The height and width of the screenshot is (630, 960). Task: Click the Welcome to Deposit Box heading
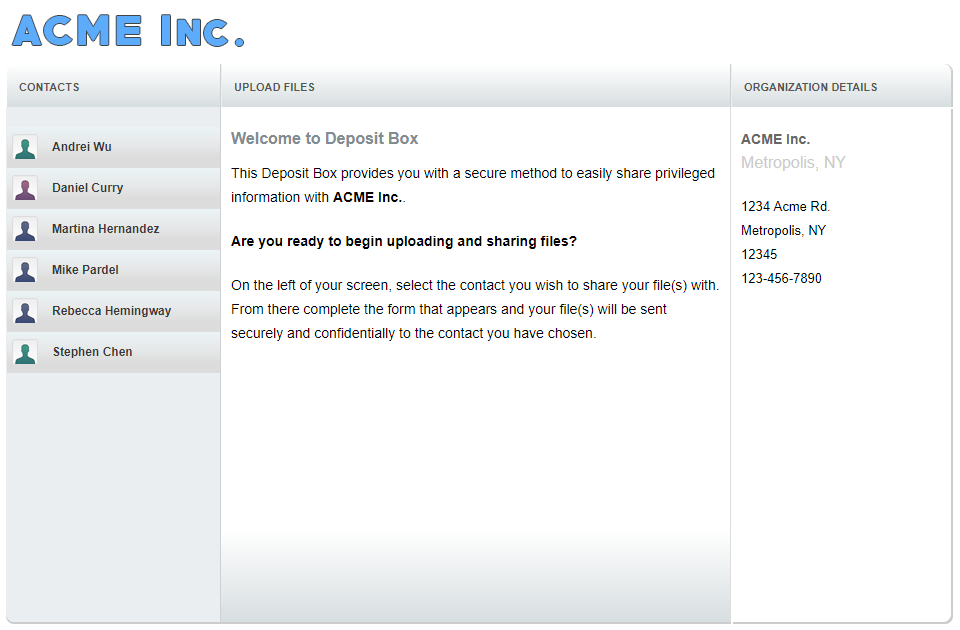tap(324, 138)
